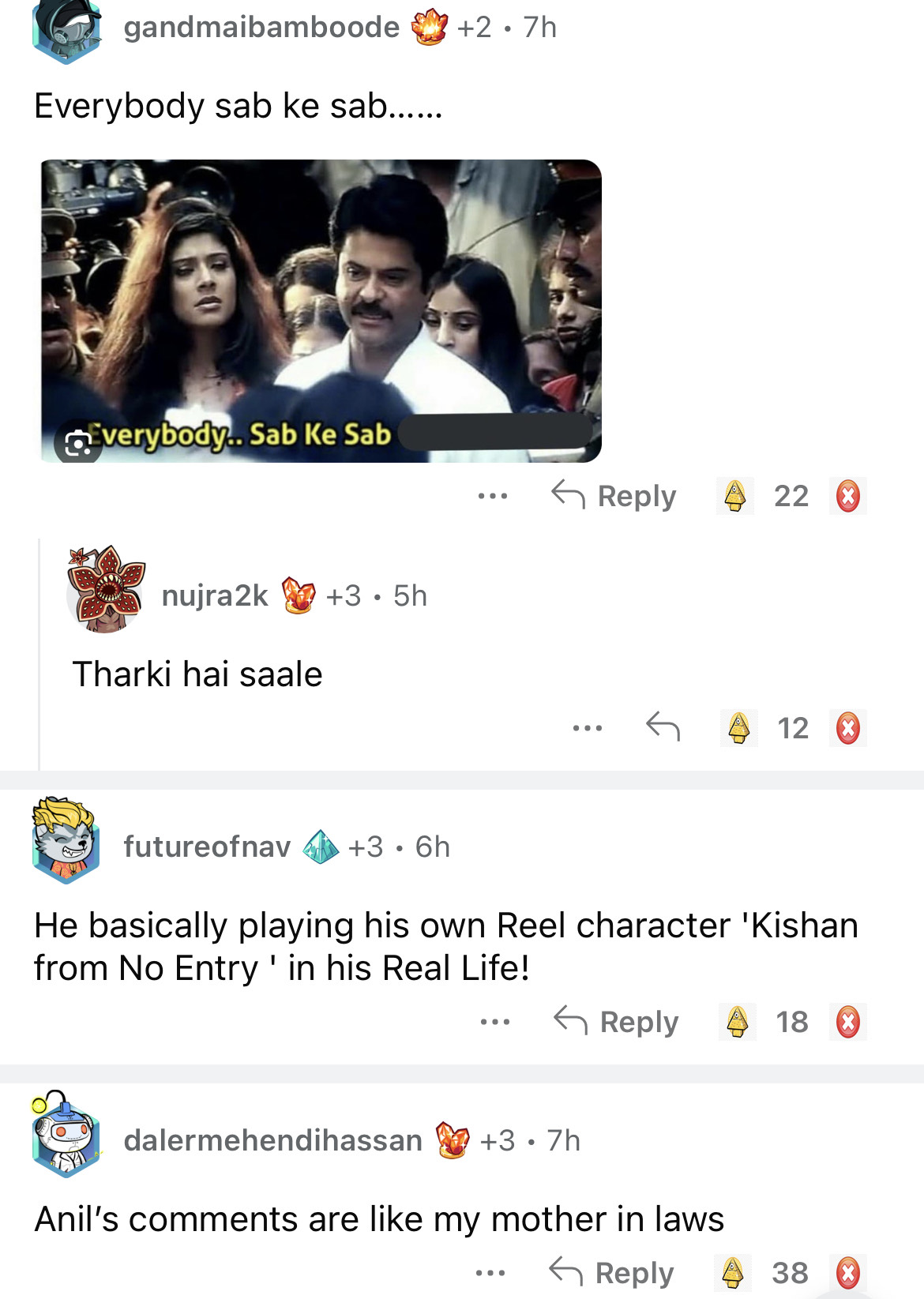Reply to gandmaibamboode's comment
Image resolution: width=924 pixels, height=1299 pixels.
[x=614, y=496]
